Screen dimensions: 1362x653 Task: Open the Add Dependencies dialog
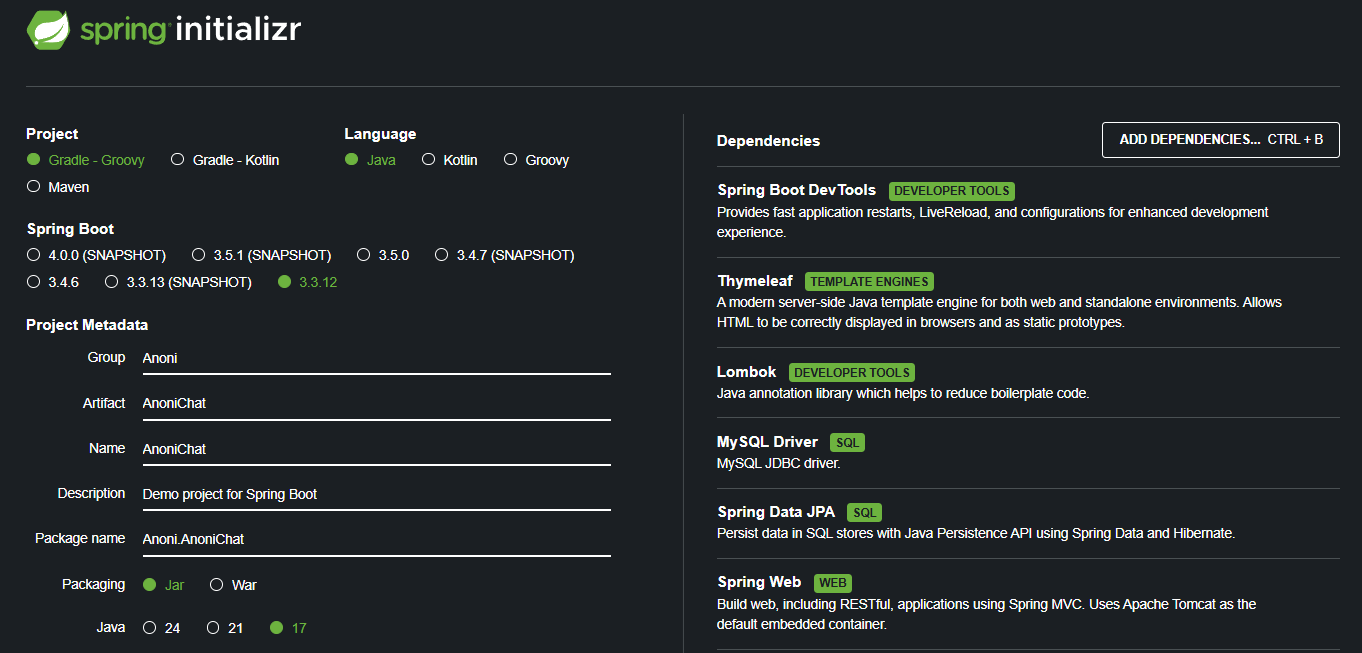coord(1221,140)
